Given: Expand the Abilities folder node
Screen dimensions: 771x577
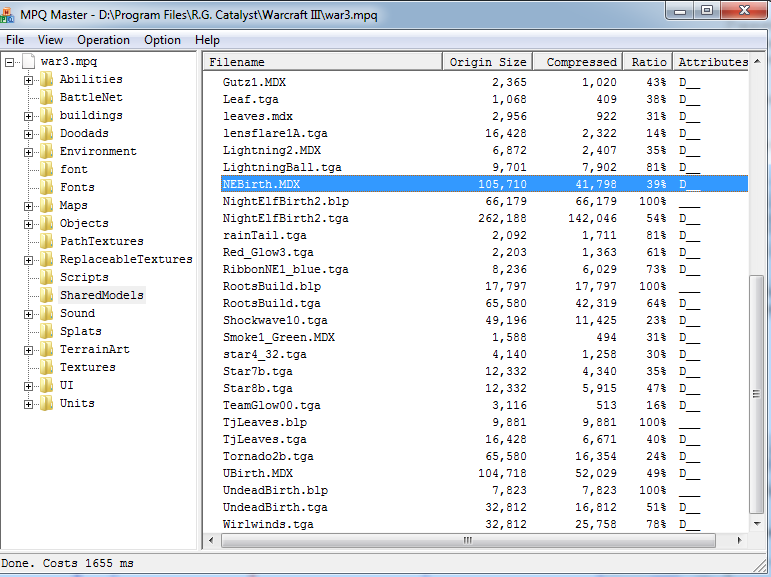Looking at the screenshot, I should (28, 80).
